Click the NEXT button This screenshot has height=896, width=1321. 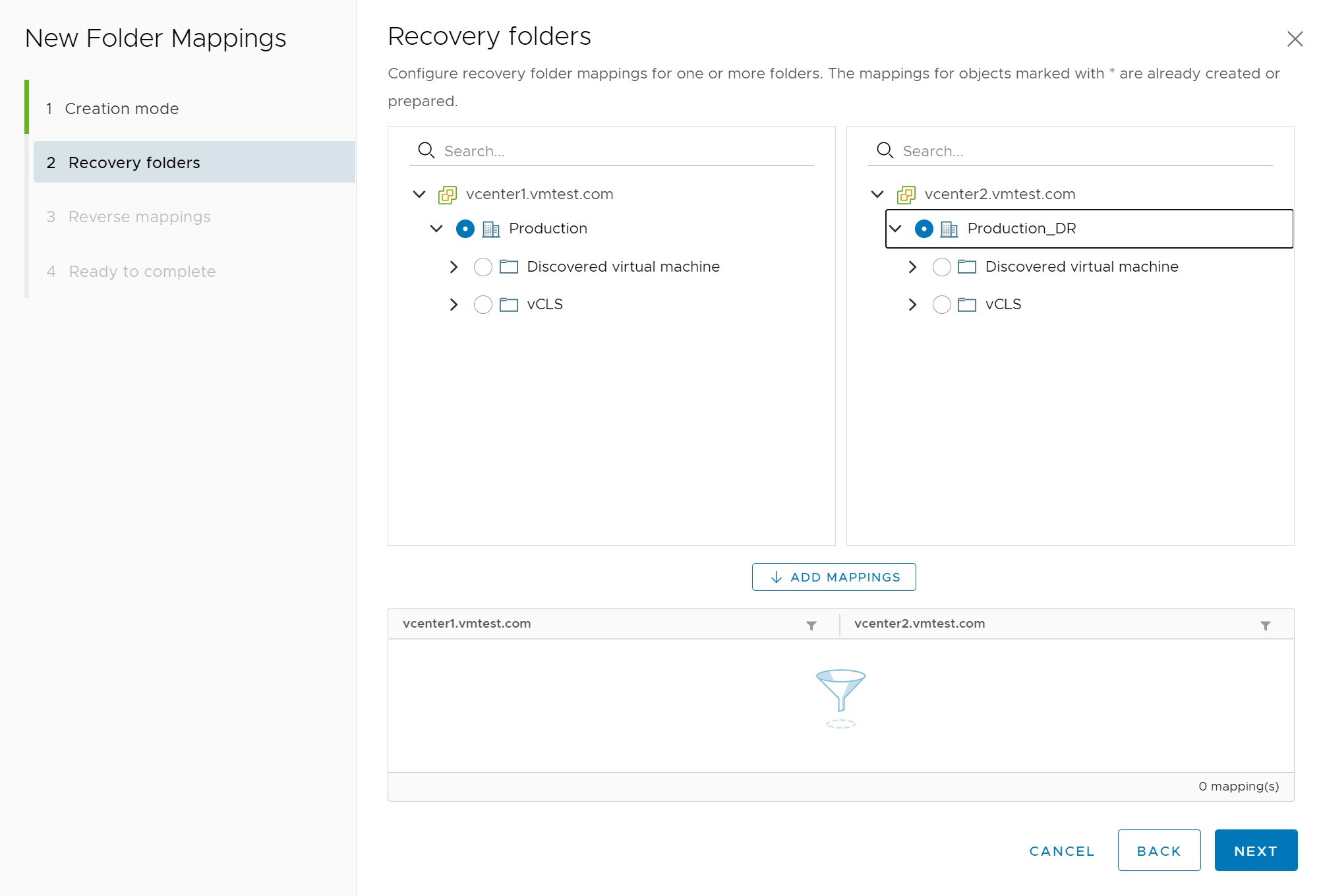click(x=1255, y=851)
